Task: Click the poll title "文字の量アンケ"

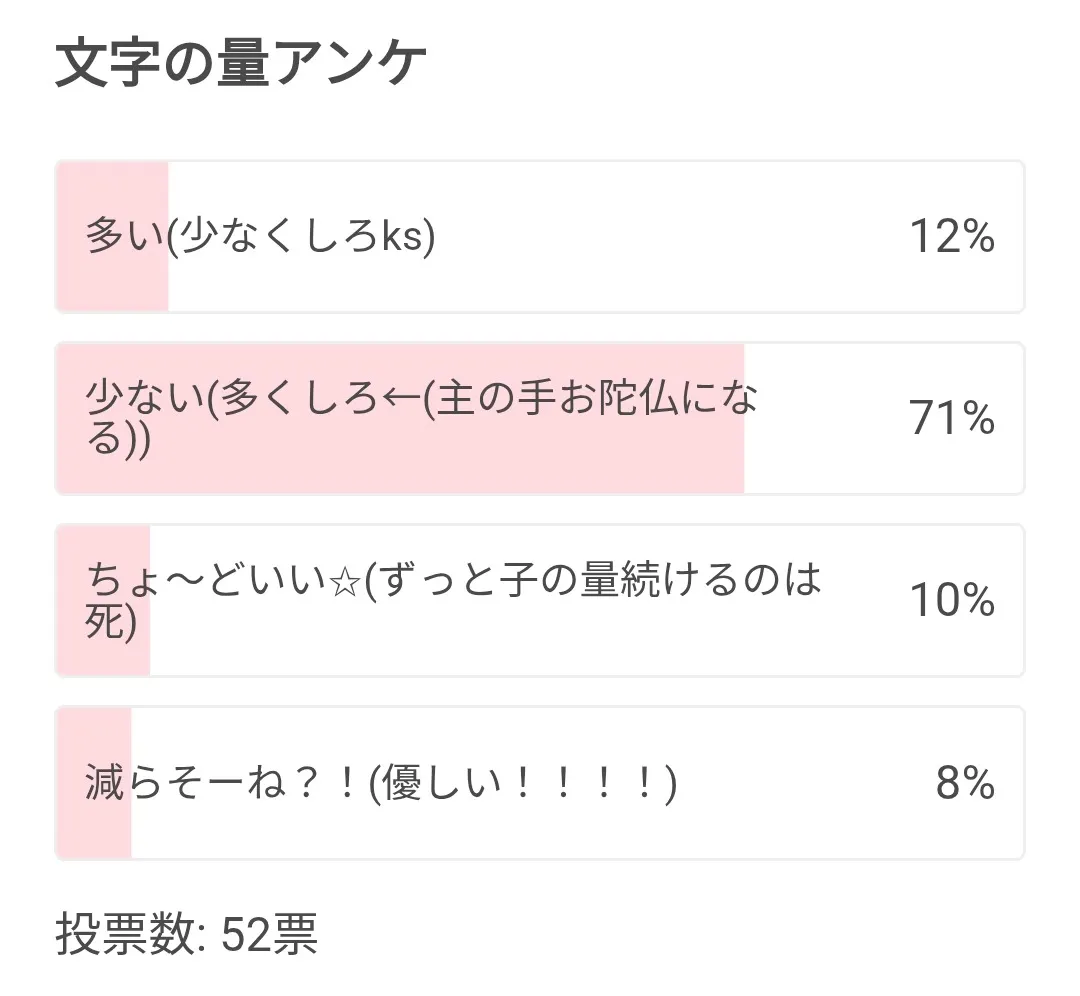Action: point(240,64)
